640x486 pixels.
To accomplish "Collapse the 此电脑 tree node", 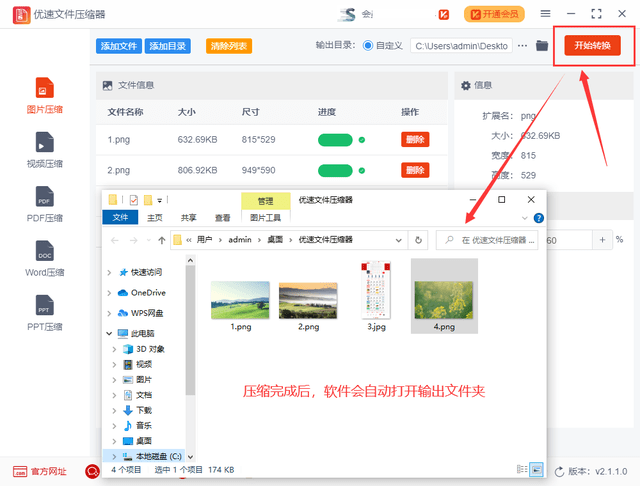I will pos(109,333).
